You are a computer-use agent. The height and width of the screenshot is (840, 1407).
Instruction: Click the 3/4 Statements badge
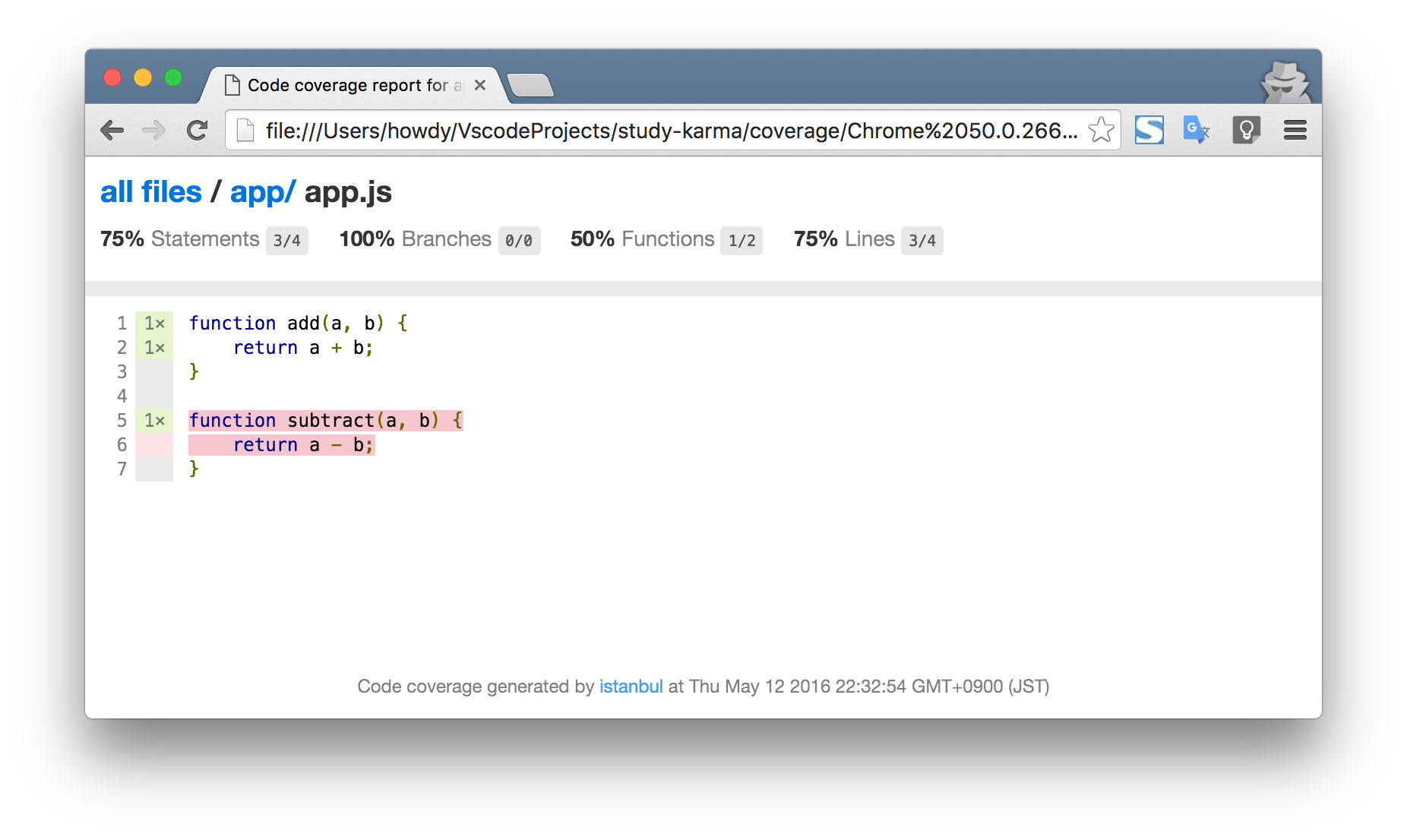(287, 240)
